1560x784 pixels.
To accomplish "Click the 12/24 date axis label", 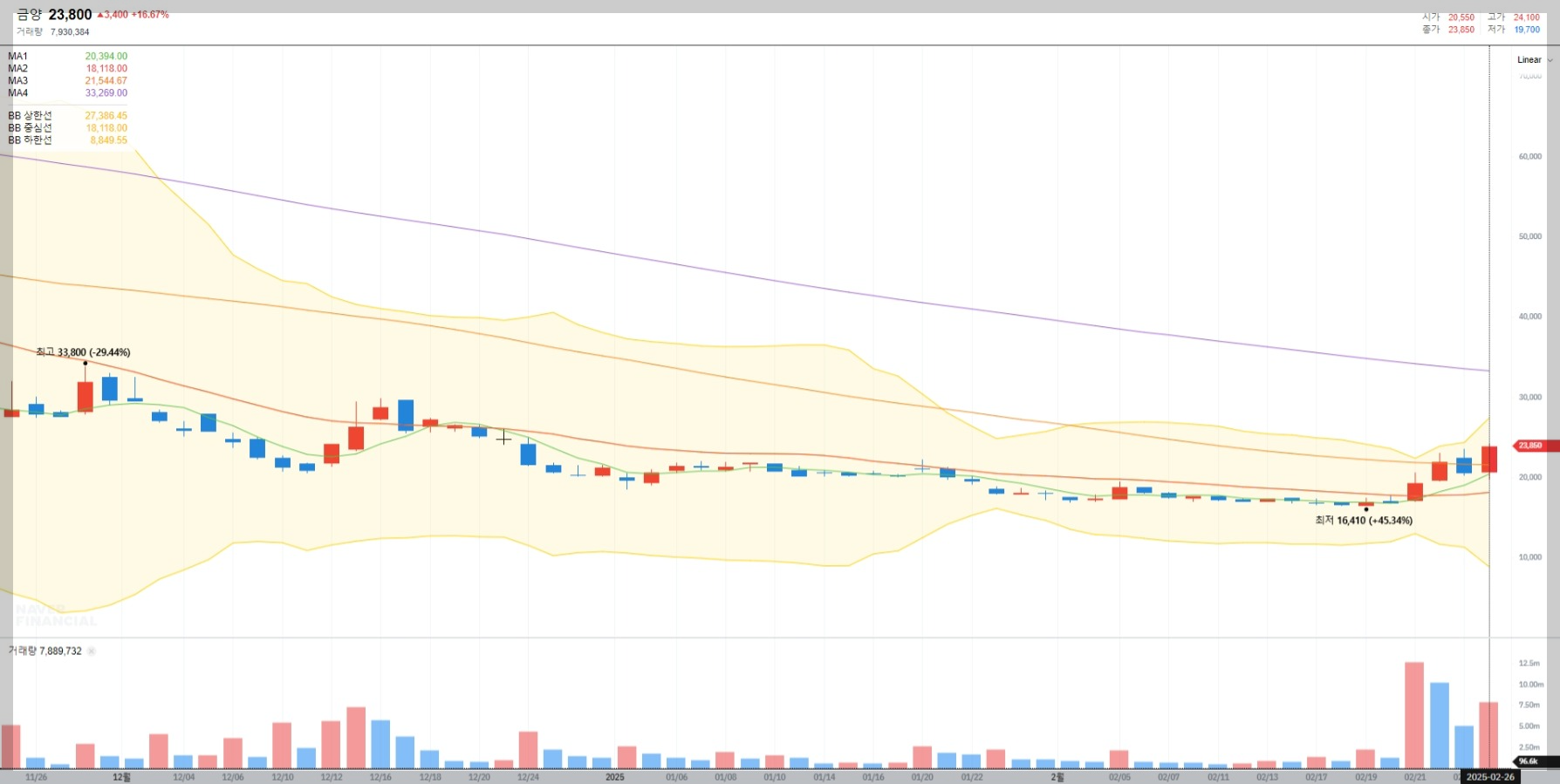I will pos(528,777).
